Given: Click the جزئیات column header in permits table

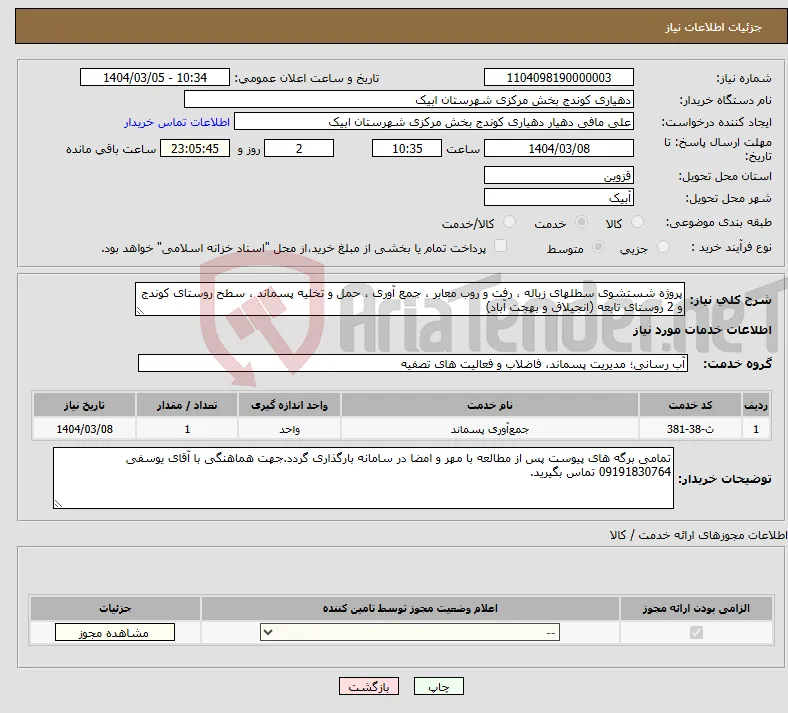Looking at the screenshot, I should point(115,608).
